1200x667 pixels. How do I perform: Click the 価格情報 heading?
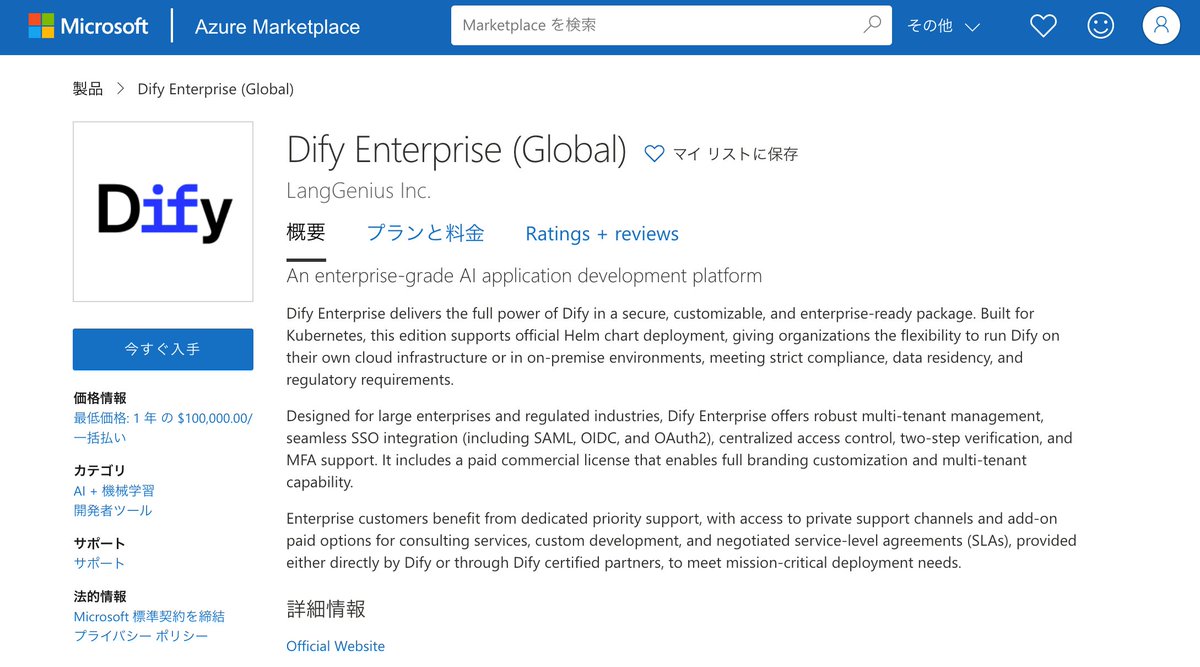(100, 398)
